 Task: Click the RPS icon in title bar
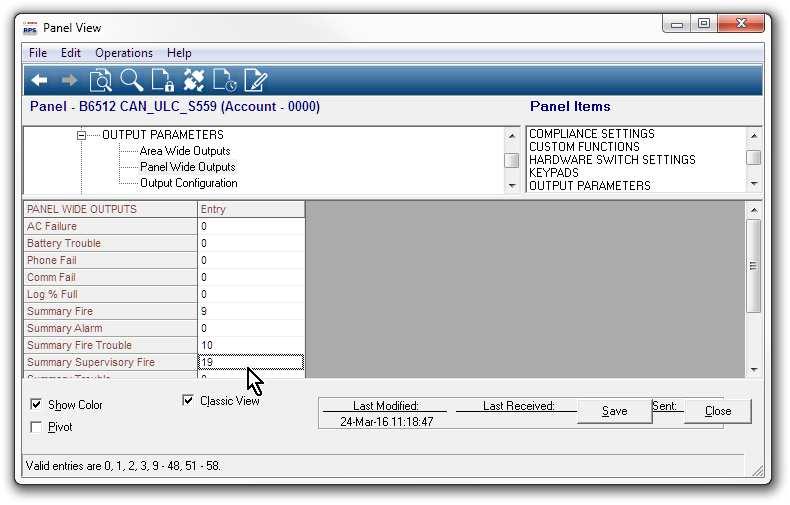(x=30, y=28)
